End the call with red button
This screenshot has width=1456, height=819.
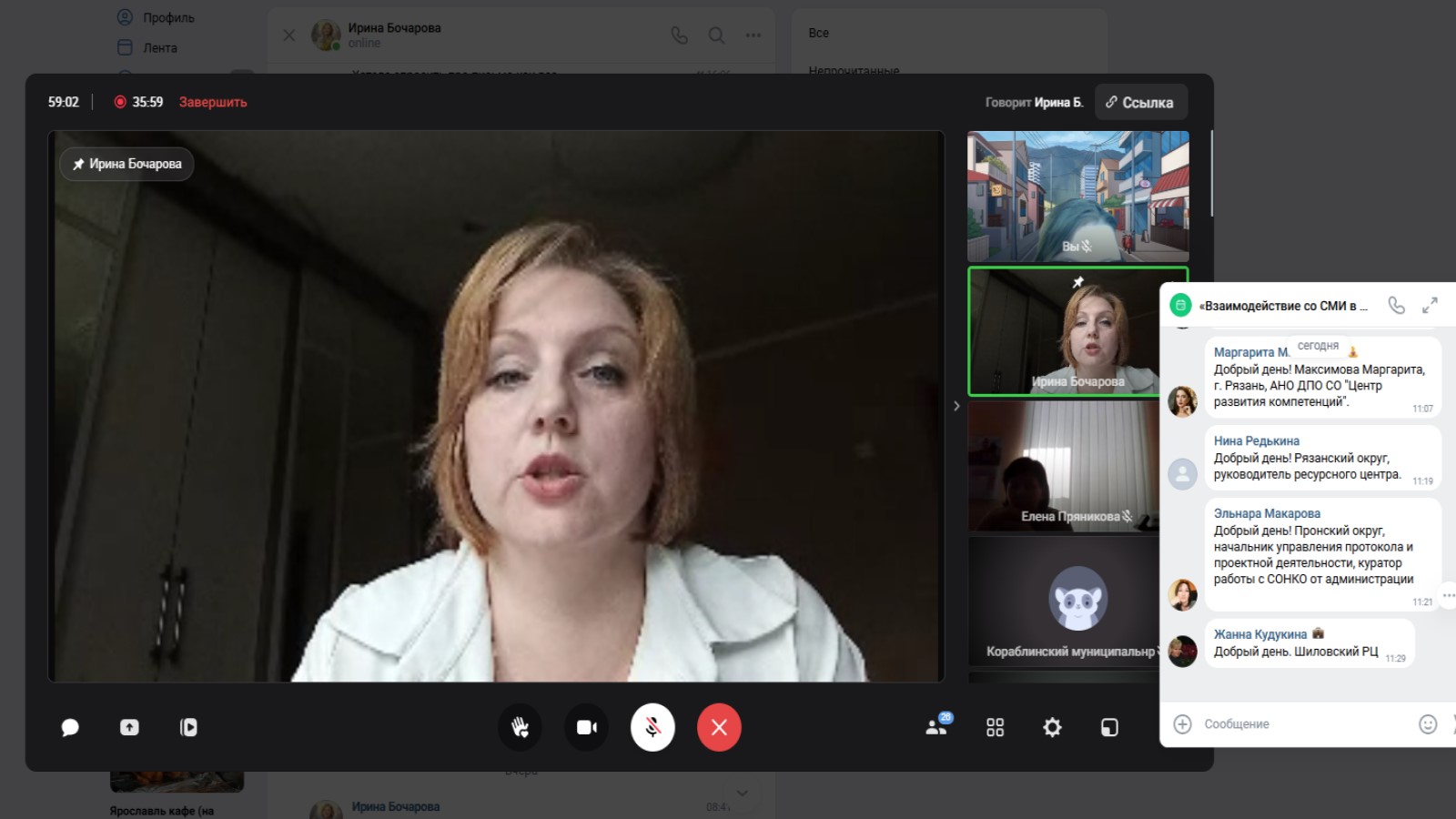pyautogui.click(x=719, y=727)
